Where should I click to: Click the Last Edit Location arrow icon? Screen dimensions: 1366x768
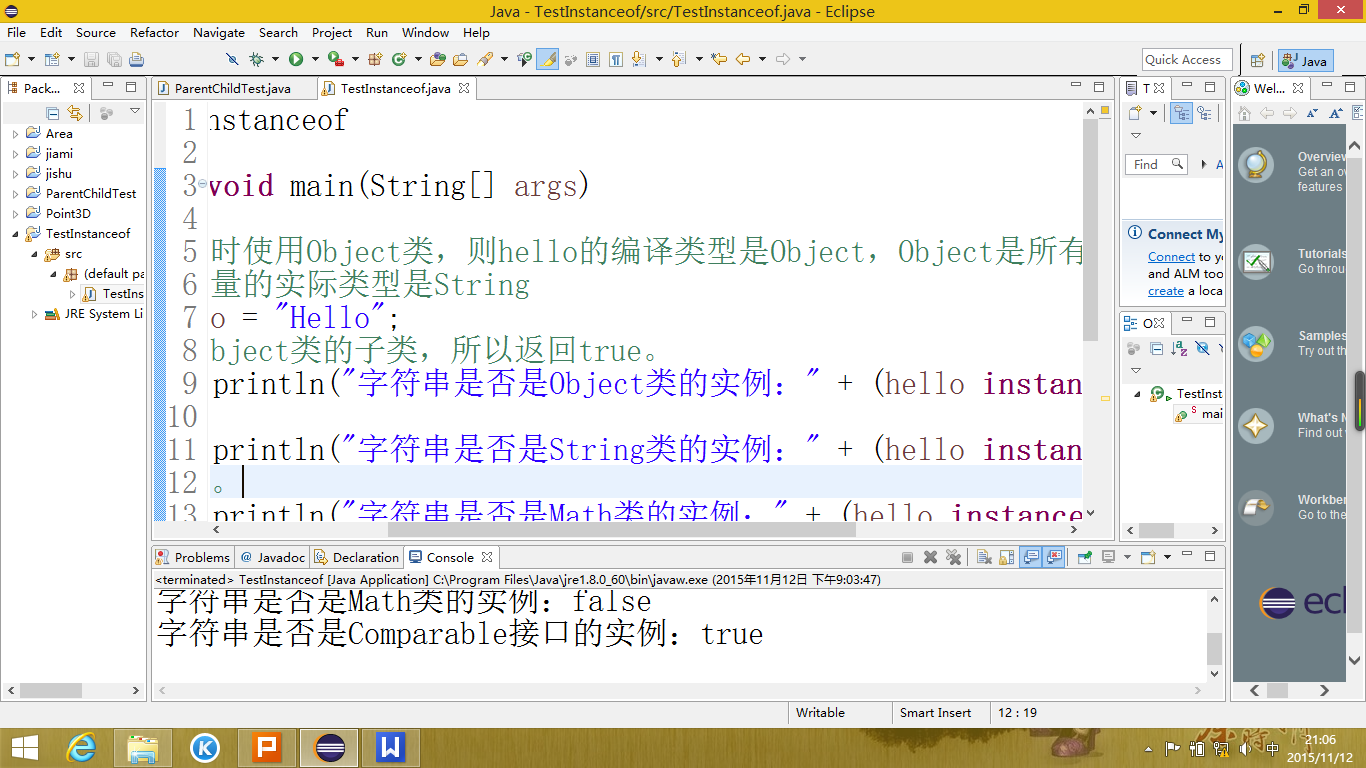pos(718,59)
